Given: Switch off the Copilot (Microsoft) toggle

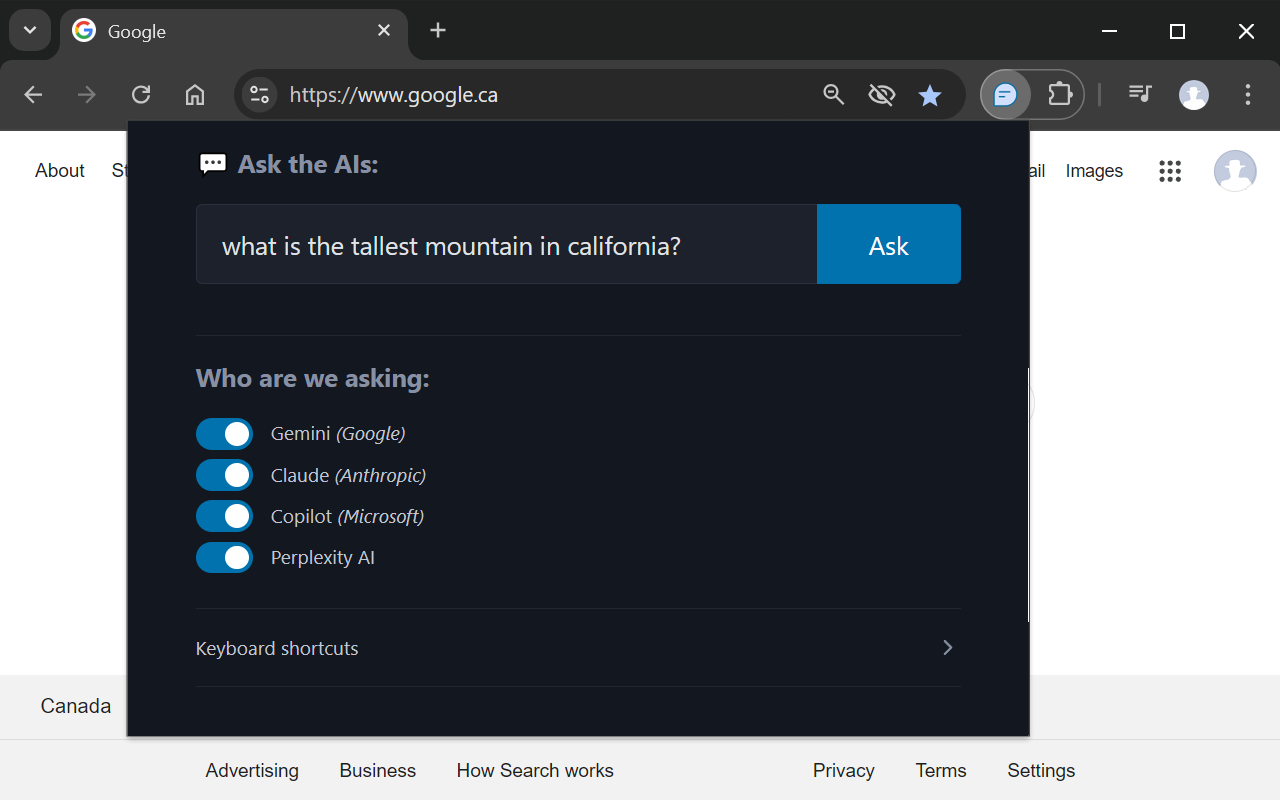Looking at the screenshot, I should click(x=224, y=516).
